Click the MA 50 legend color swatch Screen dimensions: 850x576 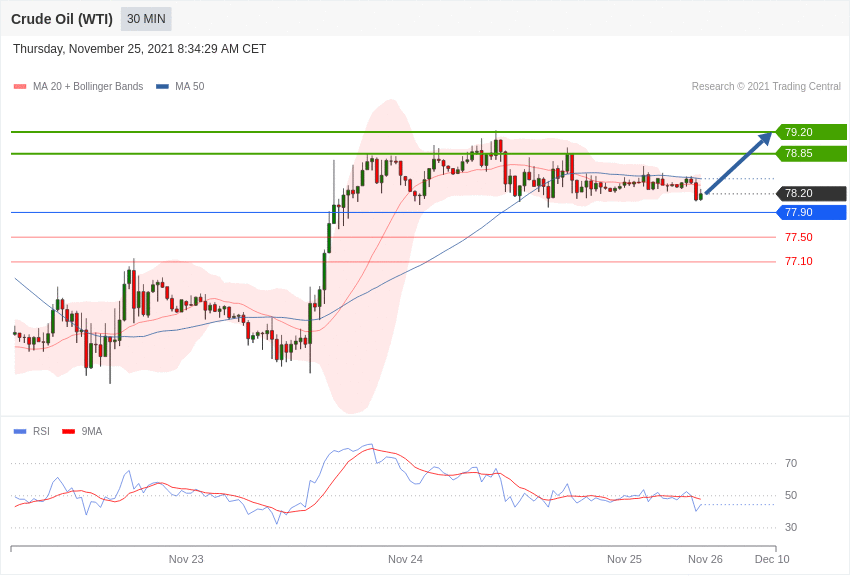click(x=162, y=86)
